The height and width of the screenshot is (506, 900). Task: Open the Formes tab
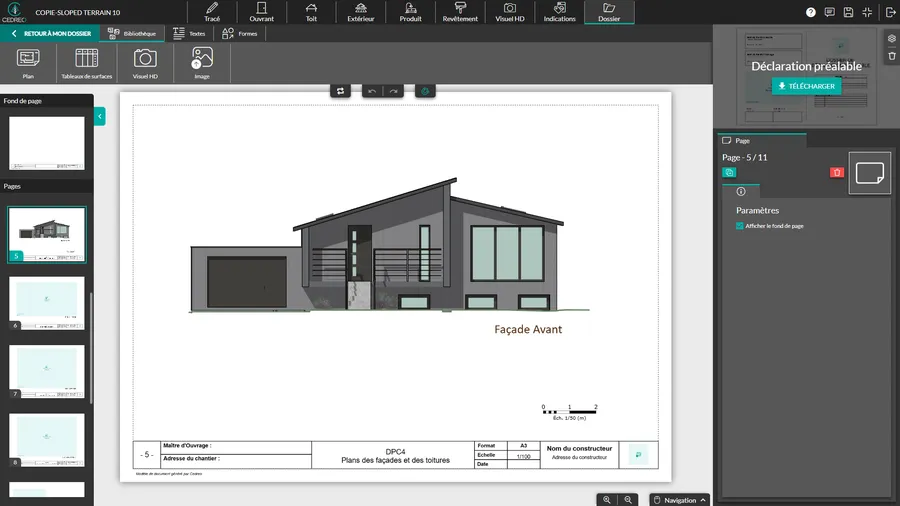click(240, 33)
